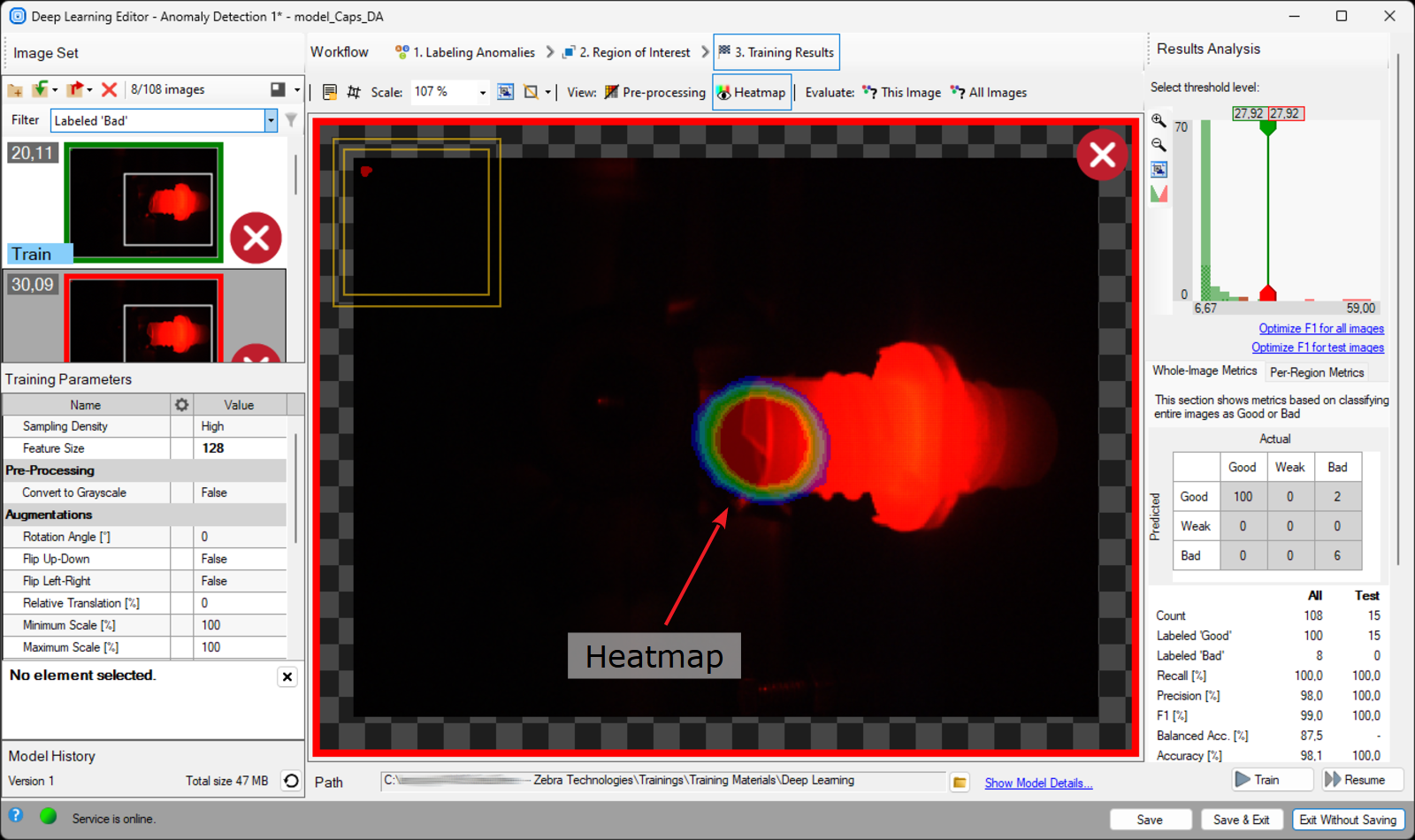The image size is (1415, 840).
Task: Click the training parameters gear icon
Action: click(x=181, y=405)
